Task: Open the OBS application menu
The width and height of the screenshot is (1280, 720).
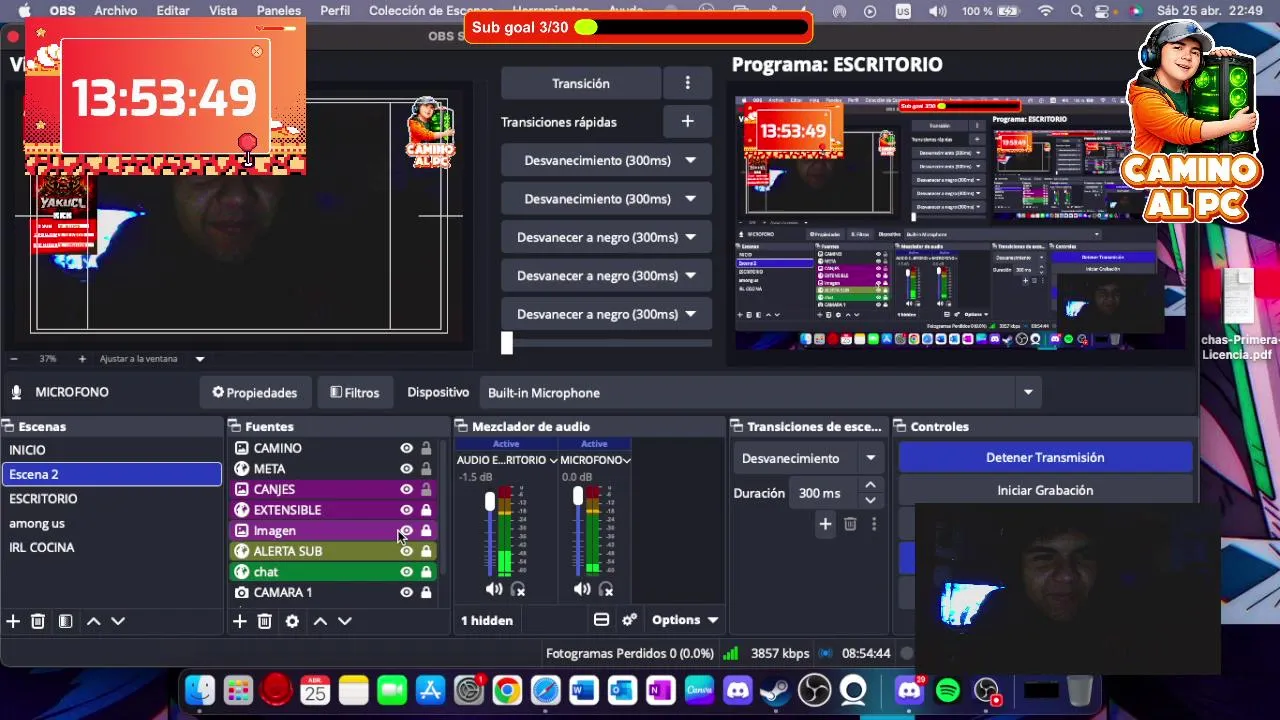Action: (62, 10)
